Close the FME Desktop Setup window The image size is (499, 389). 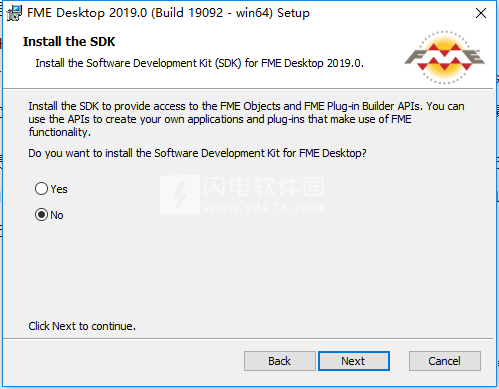pyautogui.click(x=481, y=13)
